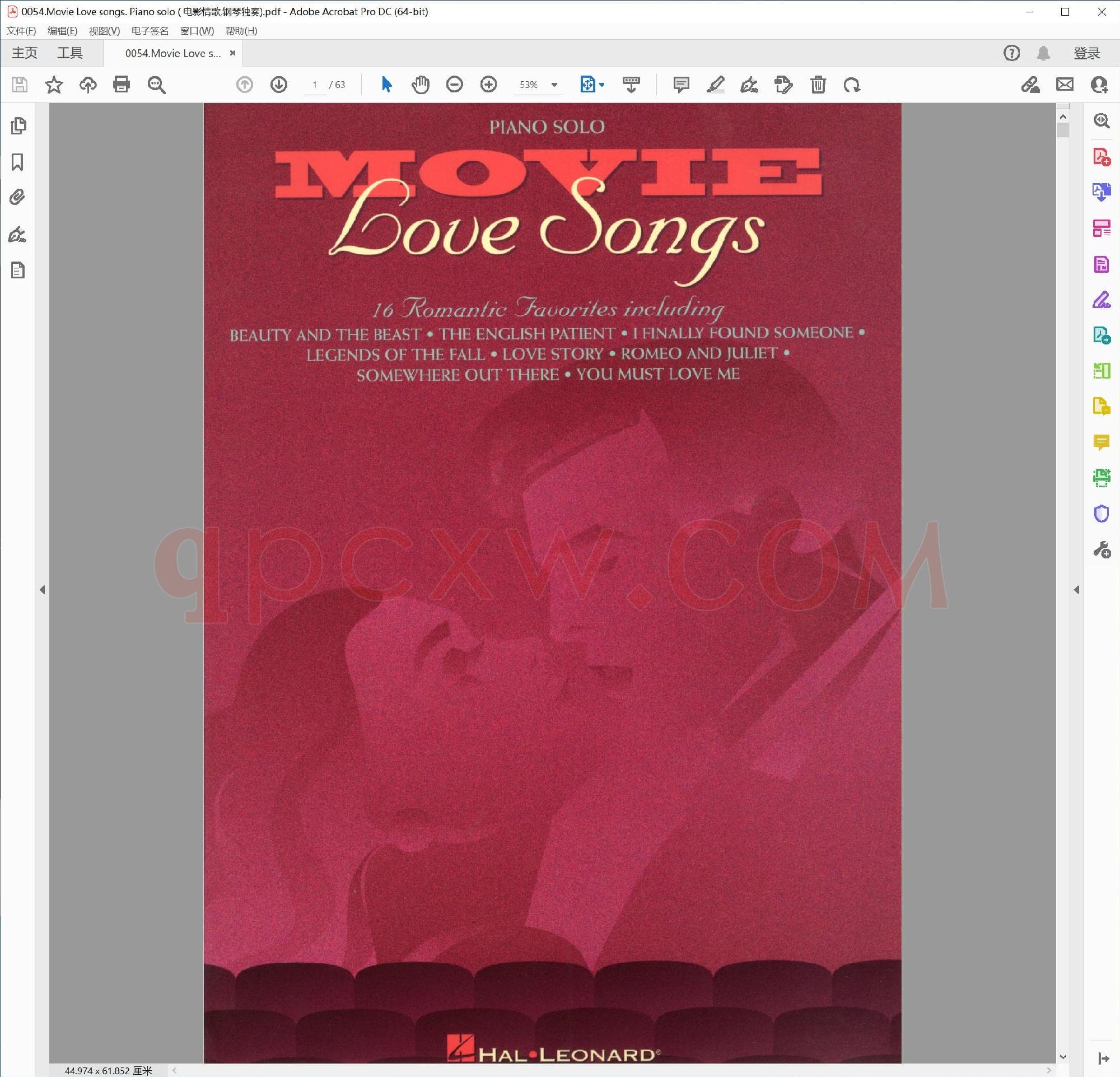Close the 0054.Movie Love s... tab
Screen dimensions: 1120x1077
232,53
